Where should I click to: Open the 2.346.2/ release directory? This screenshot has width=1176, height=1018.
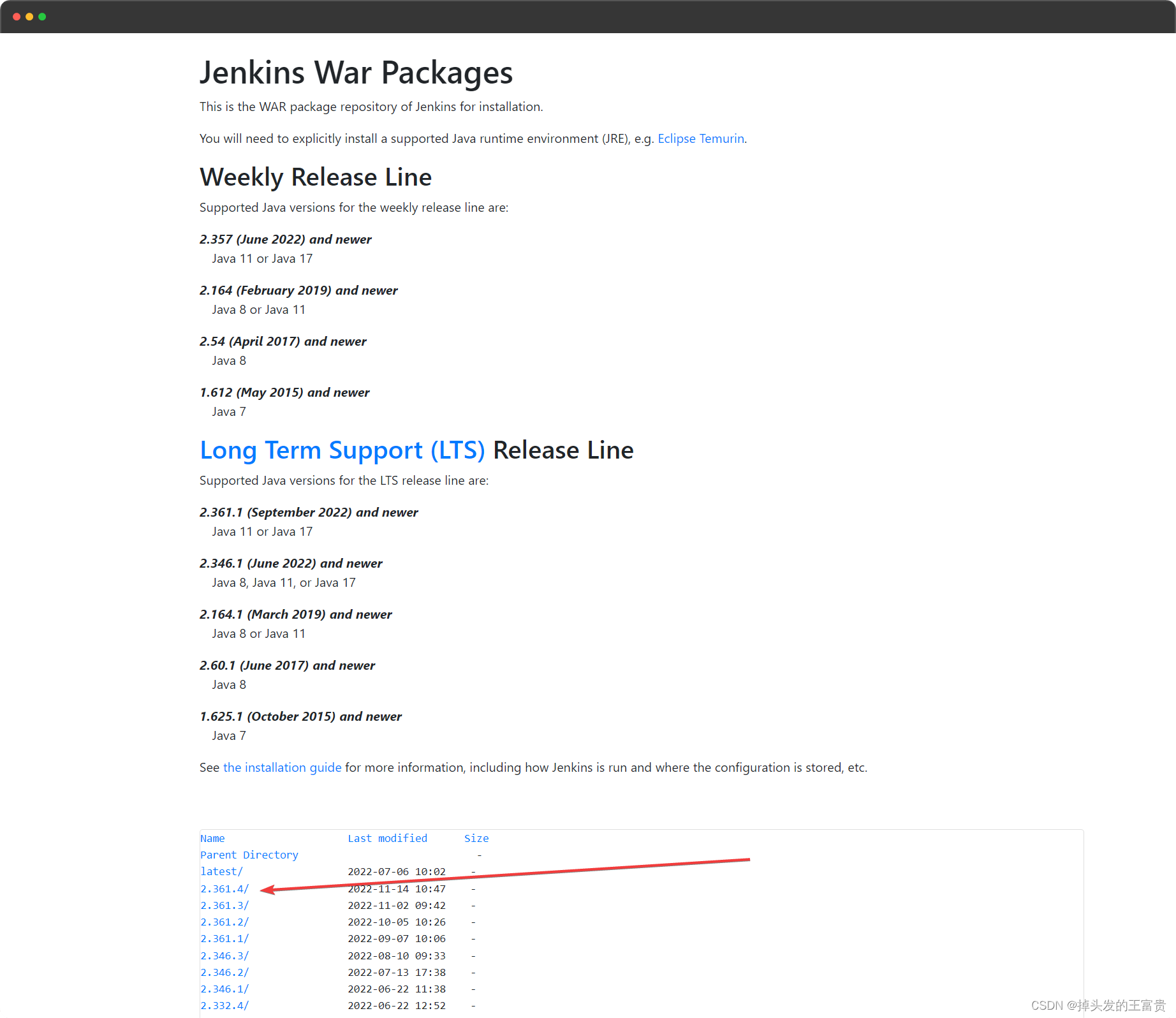[224, 971]
